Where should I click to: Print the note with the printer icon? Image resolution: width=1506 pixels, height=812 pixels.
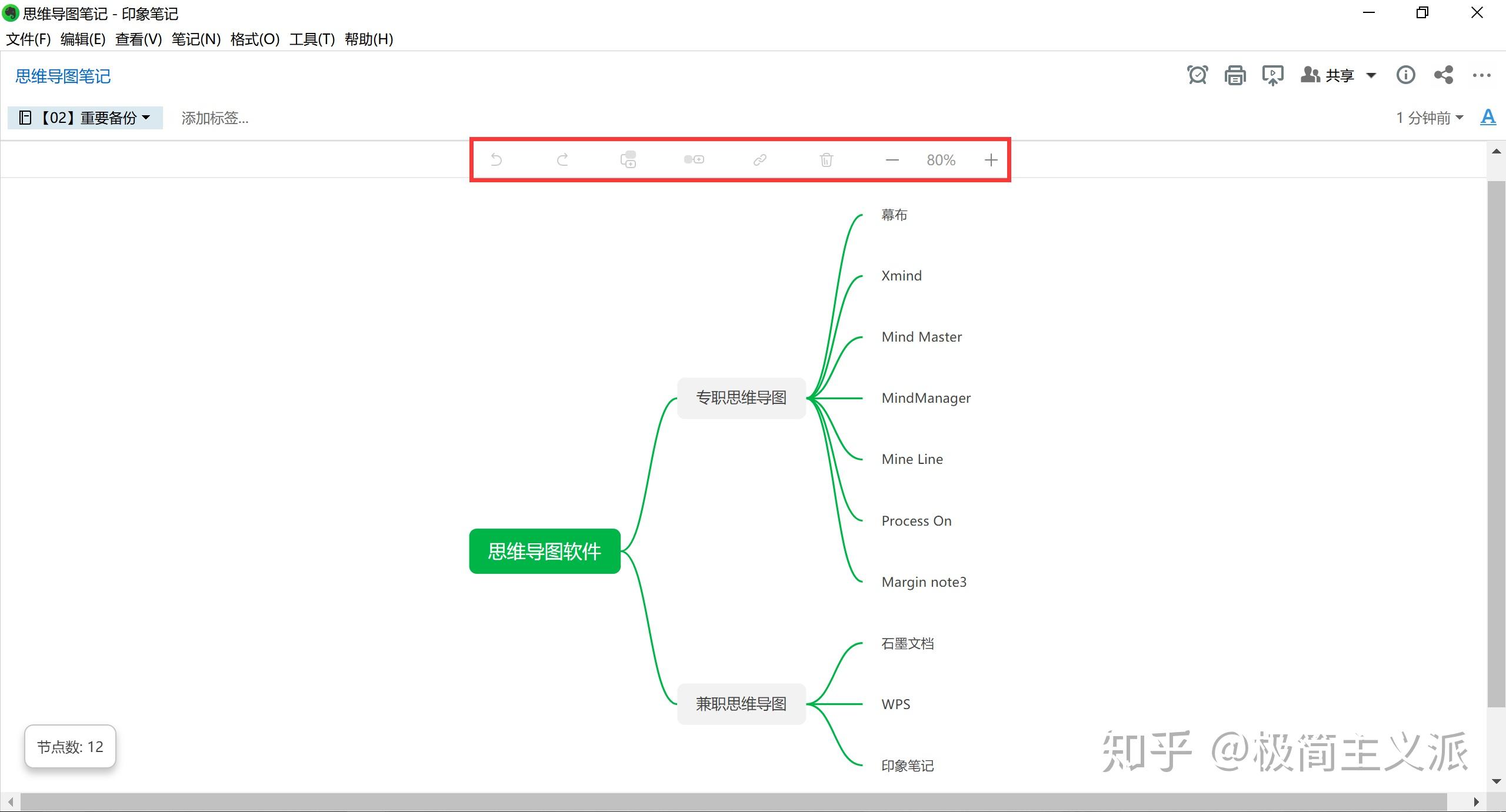tap(1235, 75)
